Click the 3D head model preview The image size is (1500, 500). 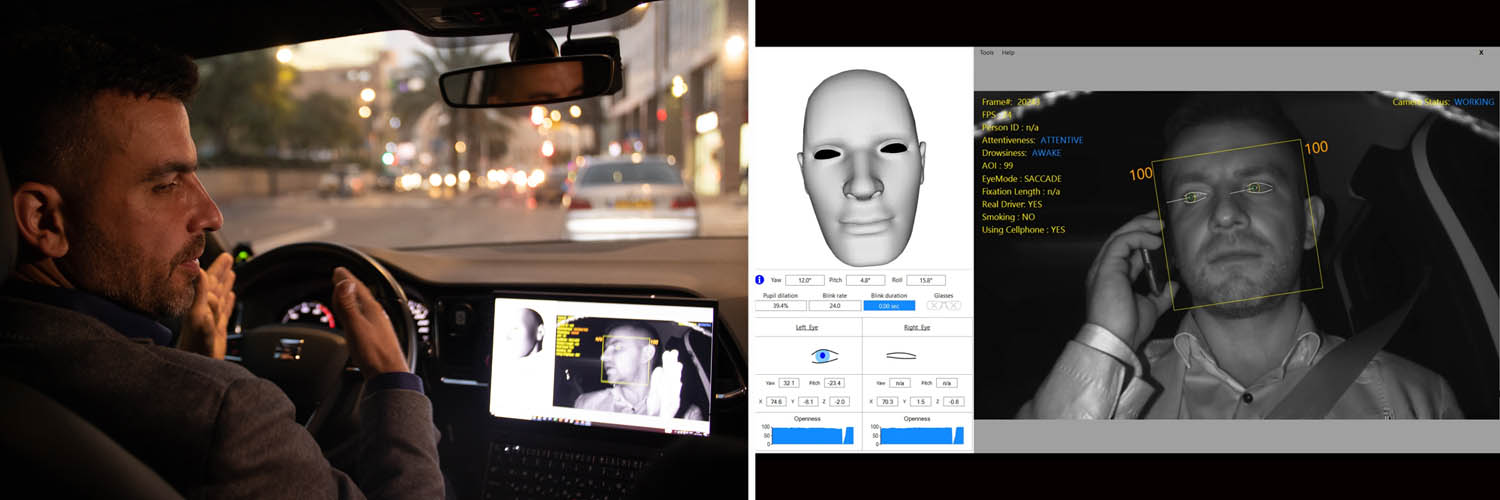coord(863,168)
